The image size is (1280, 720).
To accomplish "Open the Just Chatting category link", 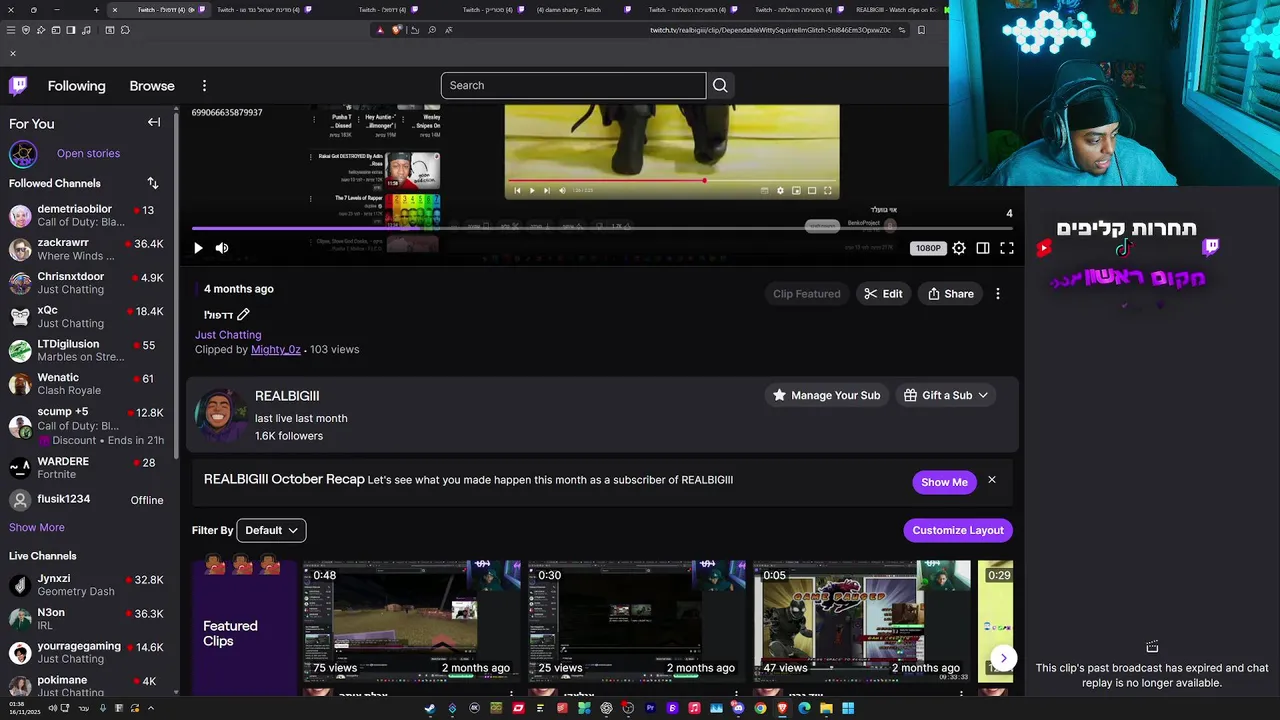I will click(x=228, y=335).
